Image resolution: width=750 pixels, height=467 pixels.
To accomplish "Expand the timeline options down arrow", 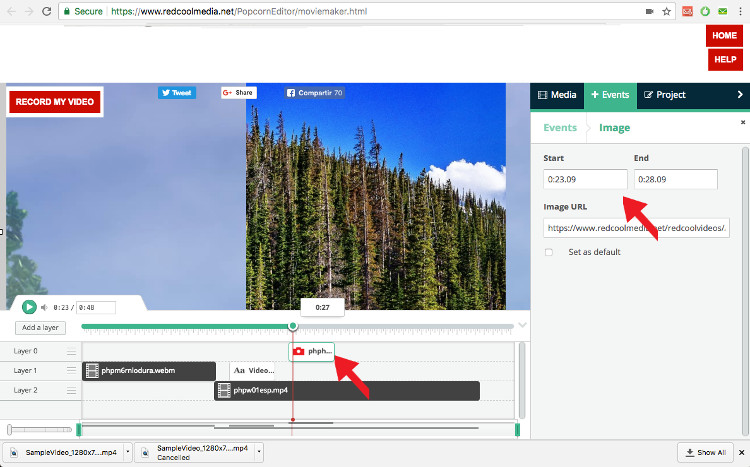I will point(522,325).
